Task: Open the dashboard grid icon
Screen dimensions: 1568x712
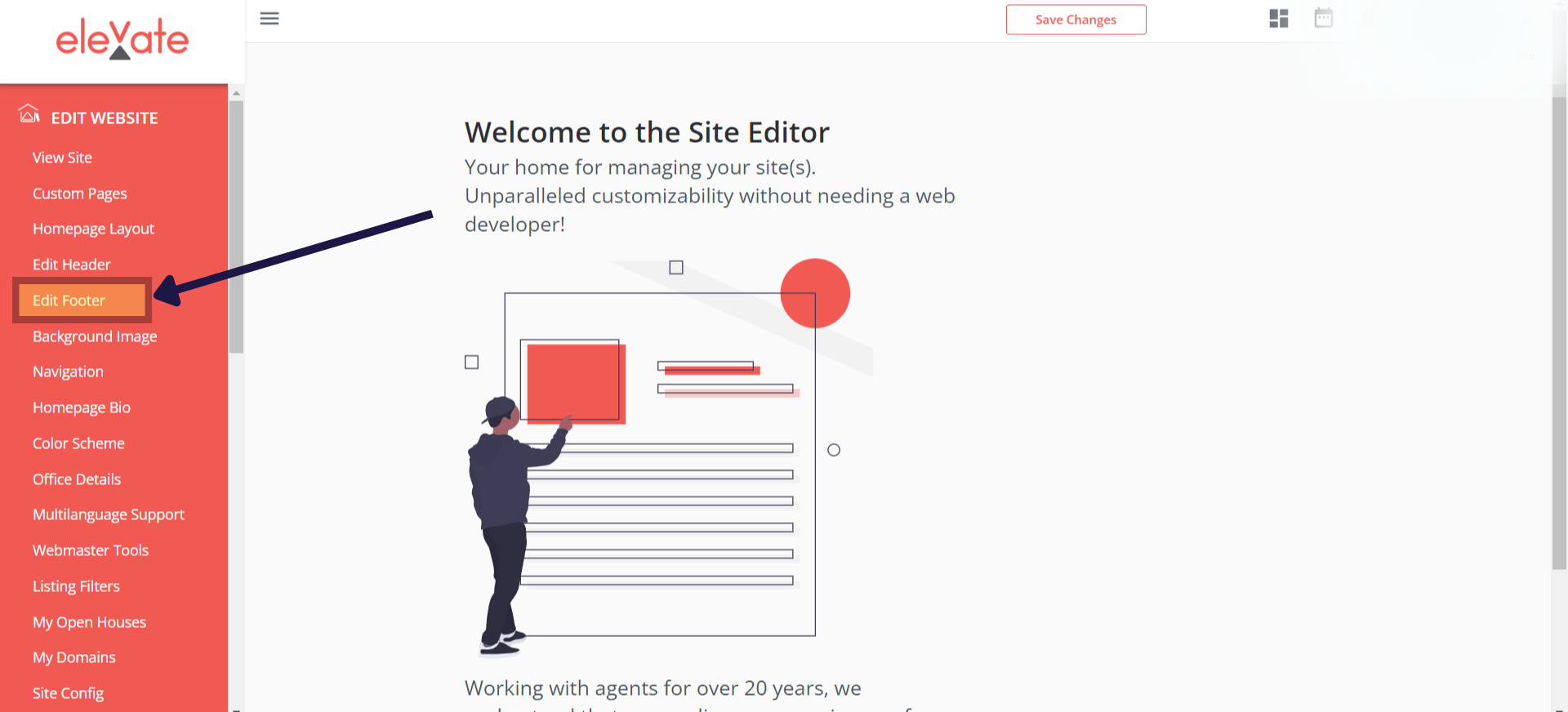Action: coord(1279,19)
